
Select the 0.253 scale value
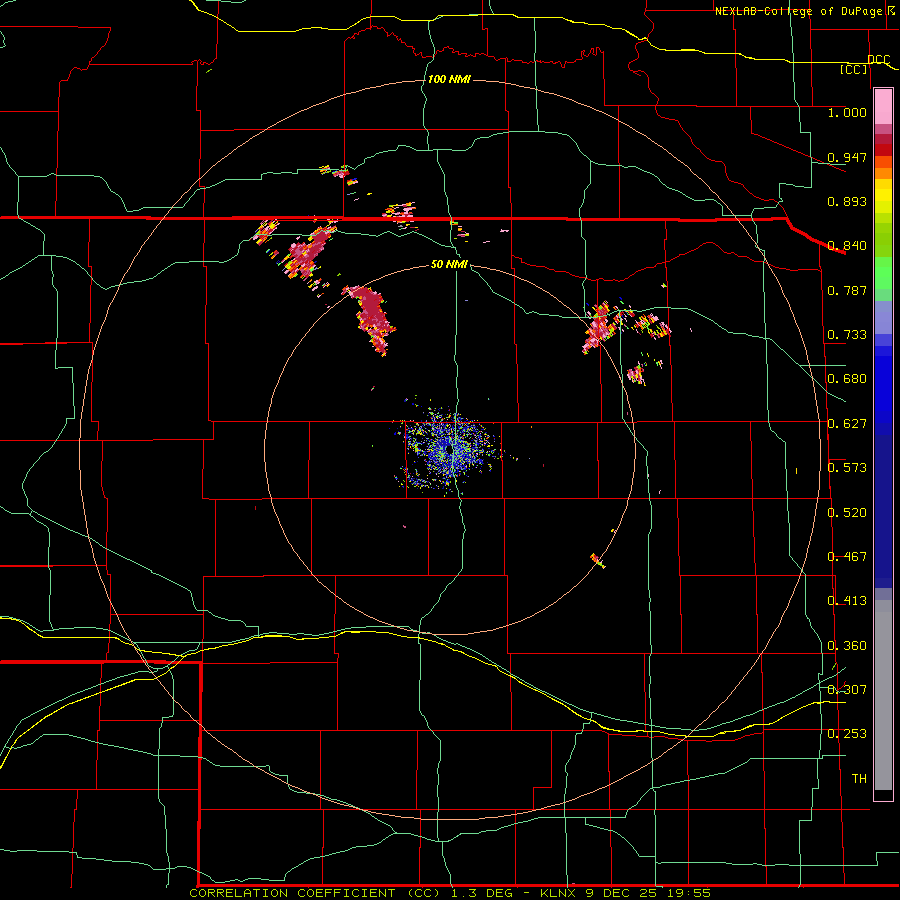tap(847, 734)
